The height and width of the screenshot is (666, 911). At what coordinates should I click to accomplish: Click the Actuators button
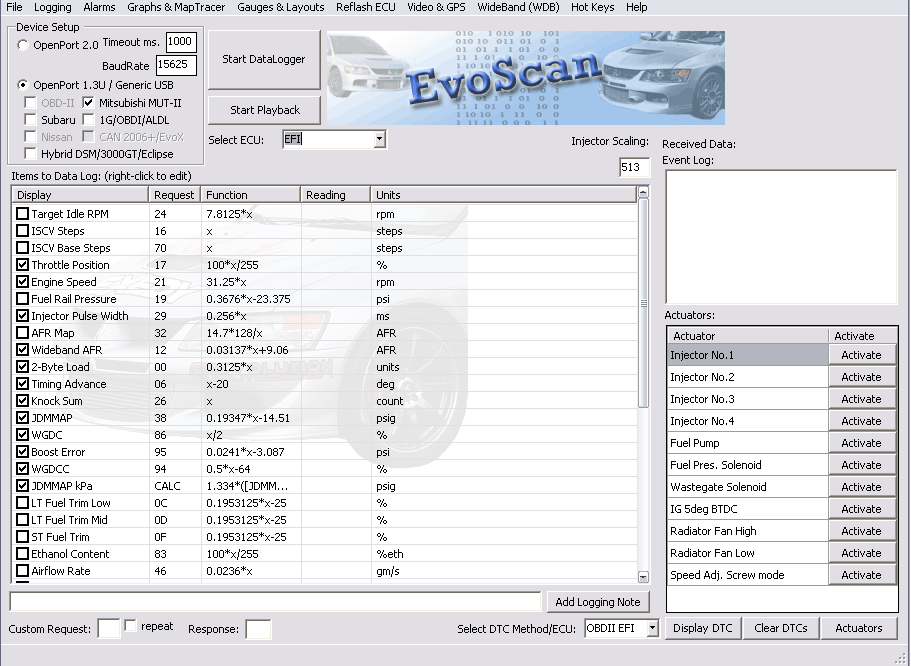click(x=859, y=628)
